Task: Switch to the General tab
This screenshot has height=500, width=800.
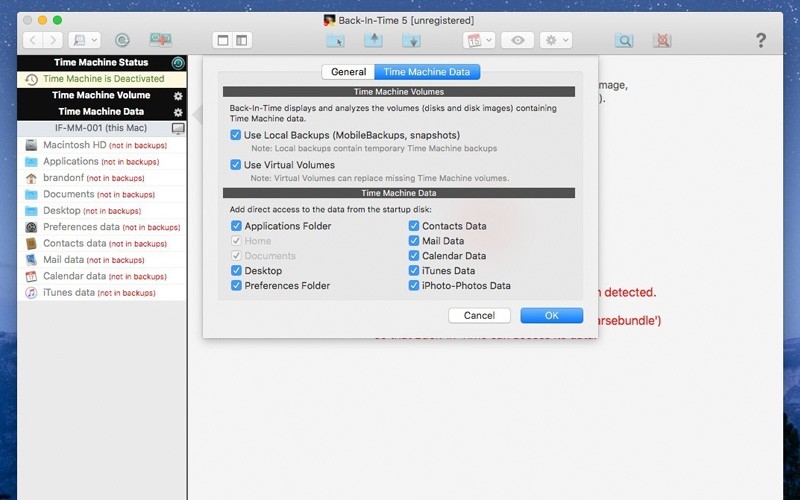Action: (348, 72)
